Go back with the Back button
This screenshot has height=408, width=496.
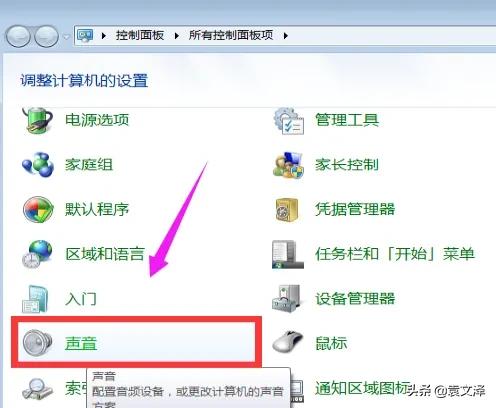(18, 36)
